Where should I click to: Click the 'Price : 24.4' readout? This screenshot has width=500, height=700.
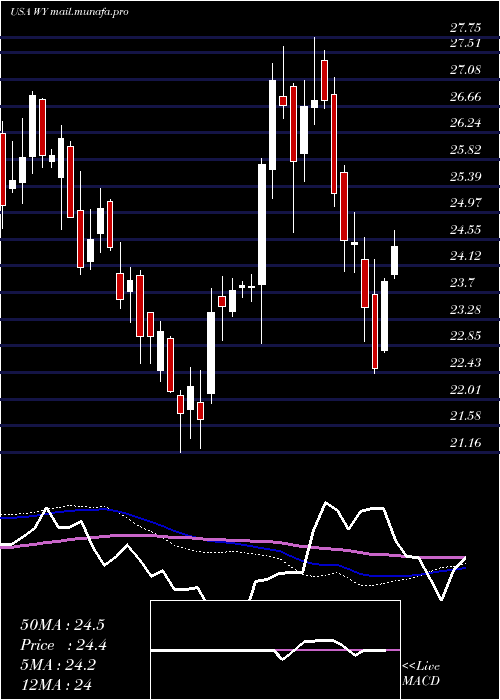[63, 645]
